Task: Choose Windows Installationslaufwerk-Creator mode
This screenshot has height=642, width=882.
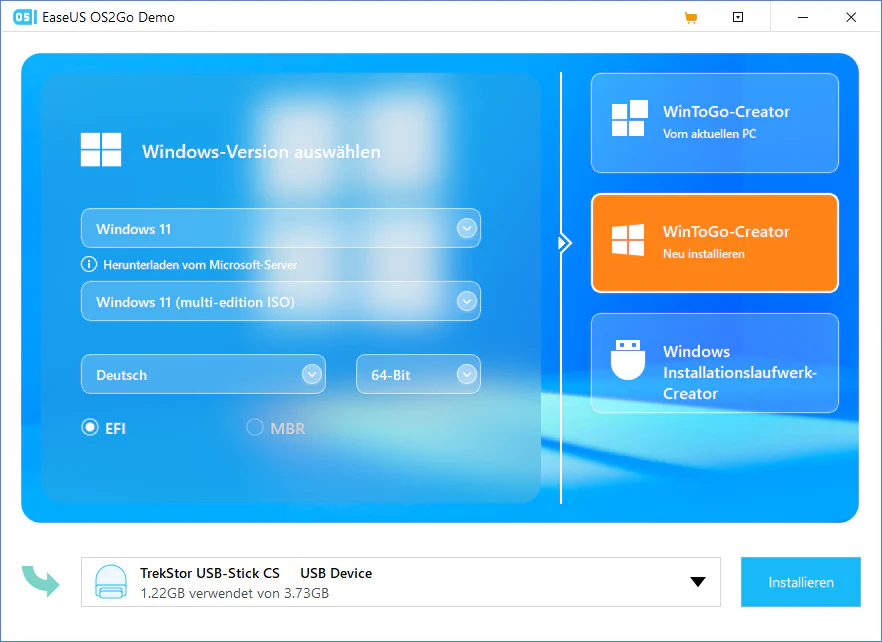Action: pyautogui.click(x=714, y=363)
